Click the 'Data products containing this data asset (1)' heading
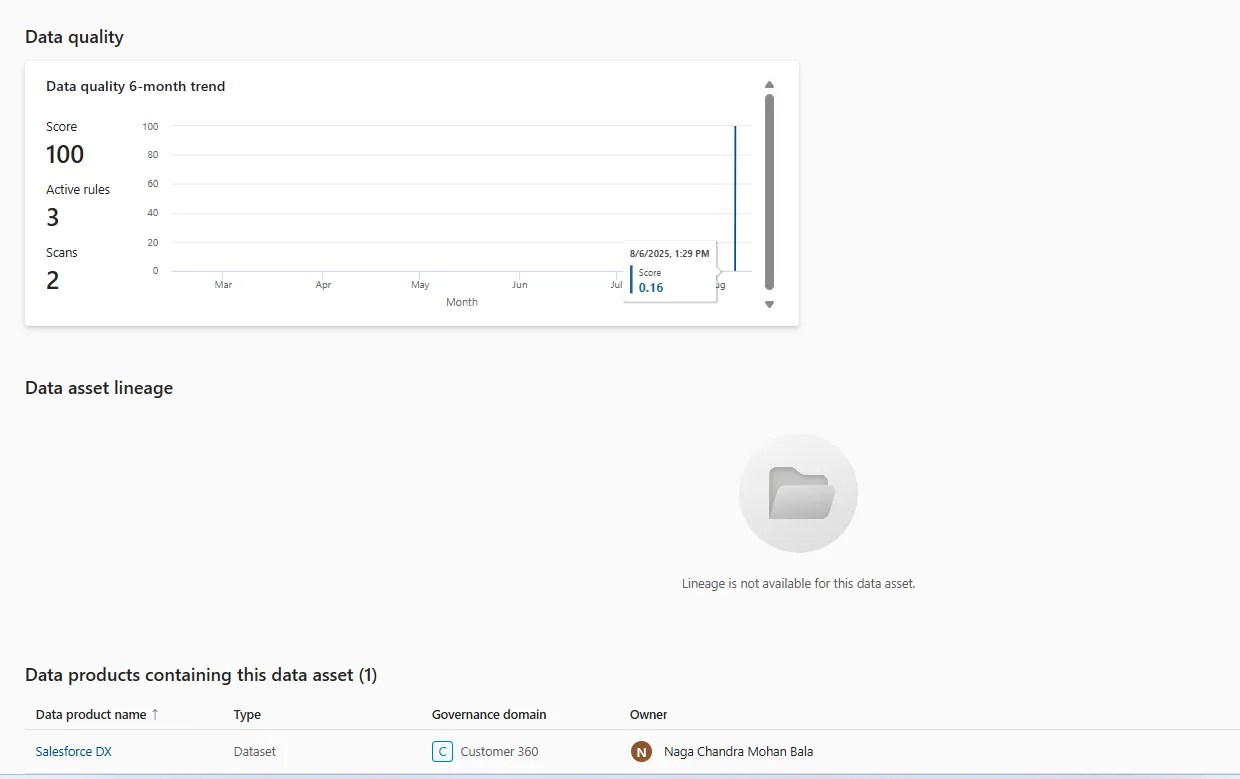This screenshot has height=779, width=1240. pyautogui.click(x=201, y=675)
